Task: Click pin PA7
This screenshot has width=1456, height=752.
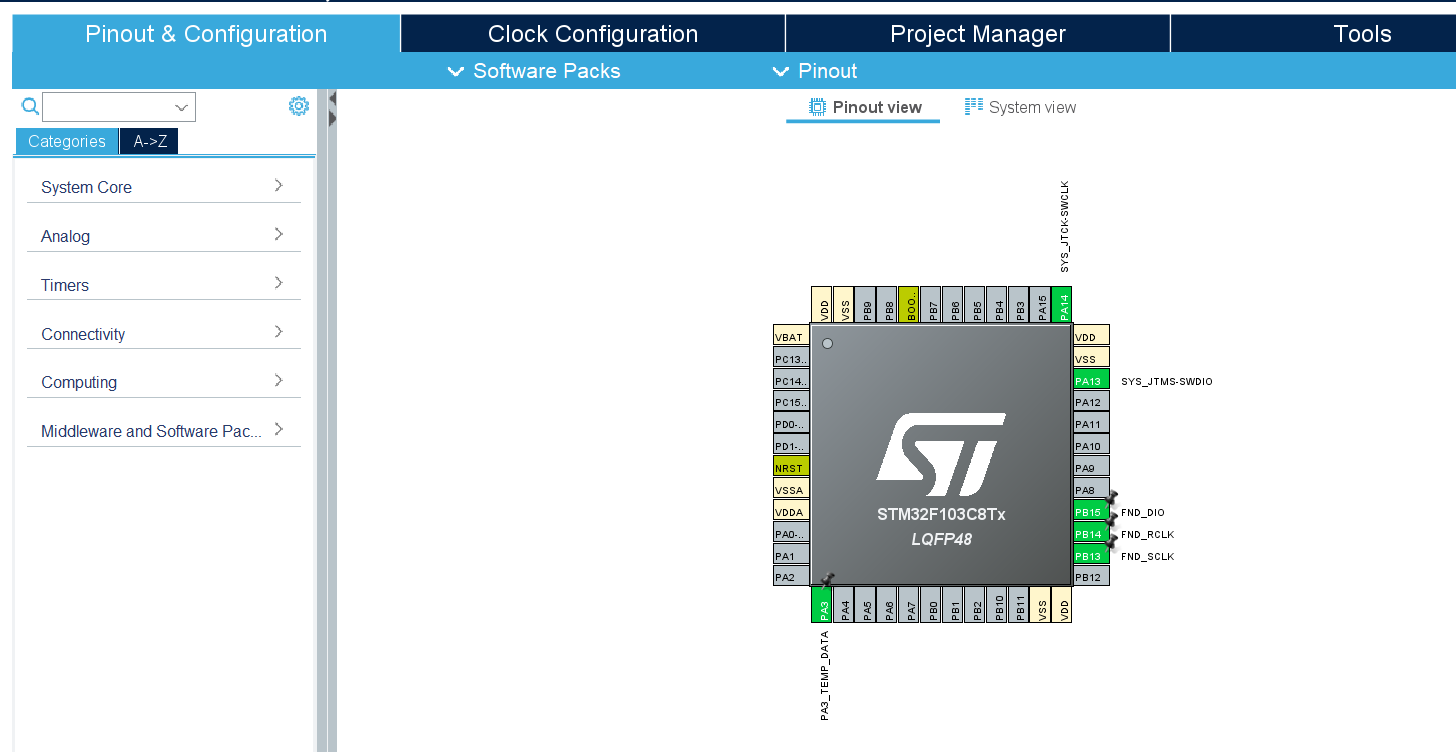Action: (x=910, y=605)
